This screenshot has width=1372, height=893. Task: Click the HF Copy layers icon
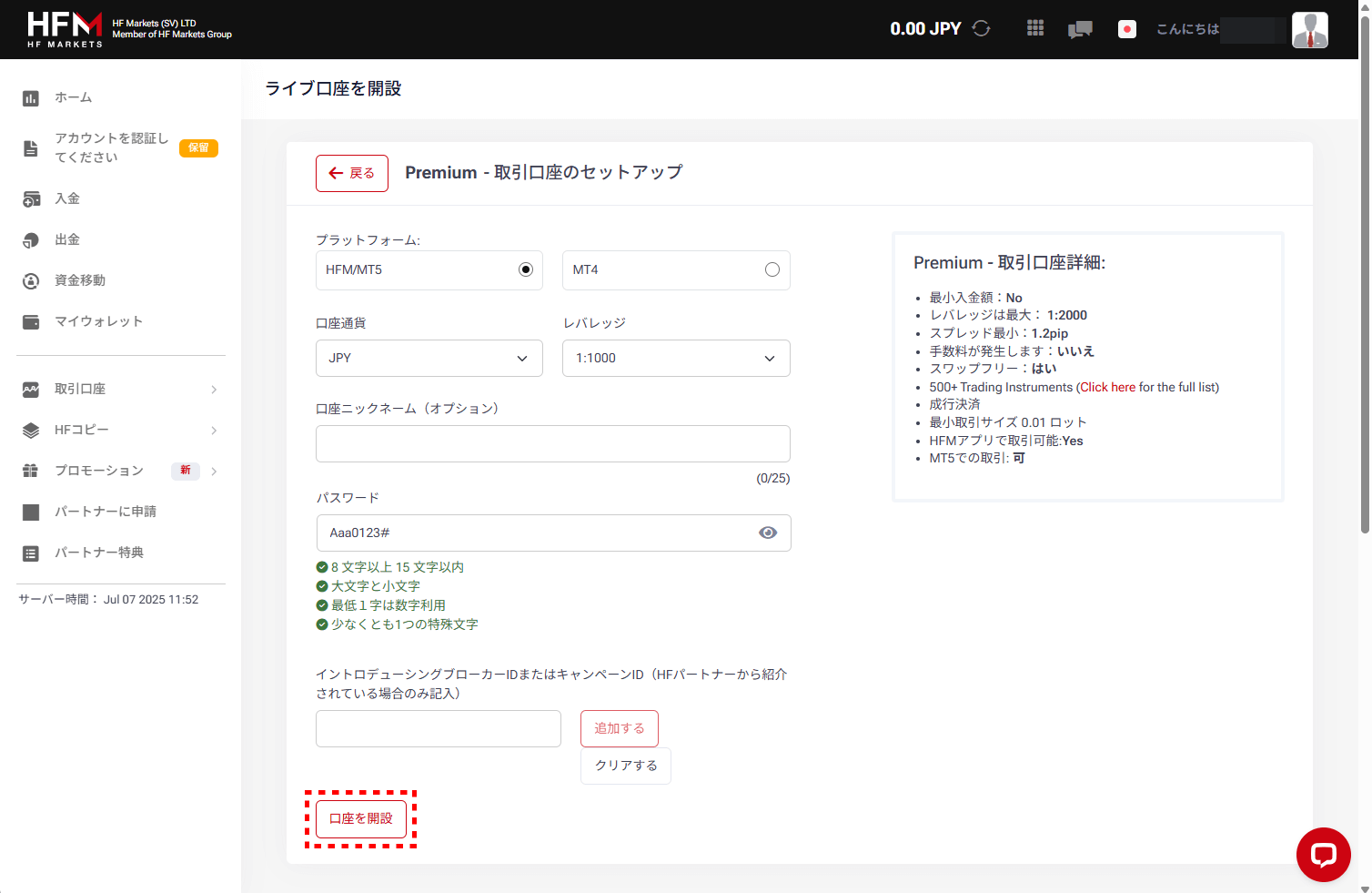click(x=31, y=431)
